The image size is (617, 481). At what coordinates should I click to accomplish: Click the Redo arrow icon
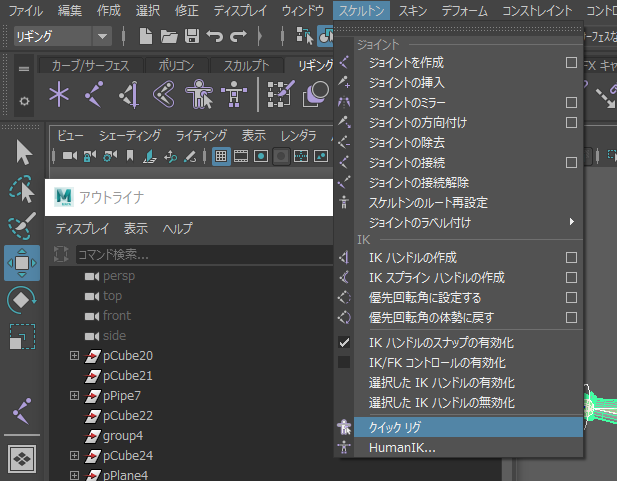[238, 36]
